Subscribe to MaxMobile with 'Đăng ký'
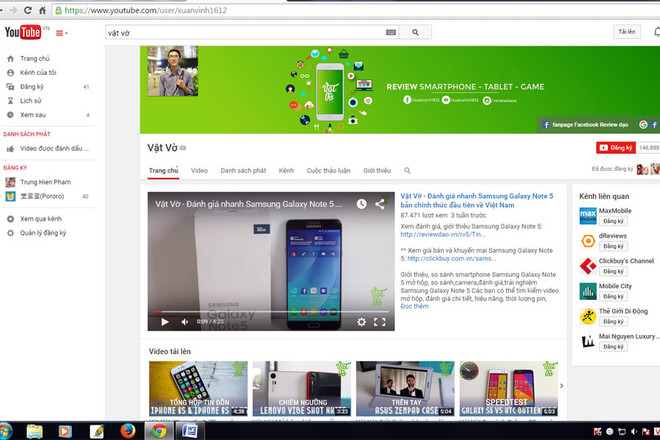This screenshot has height=440, width=660. 613,221
